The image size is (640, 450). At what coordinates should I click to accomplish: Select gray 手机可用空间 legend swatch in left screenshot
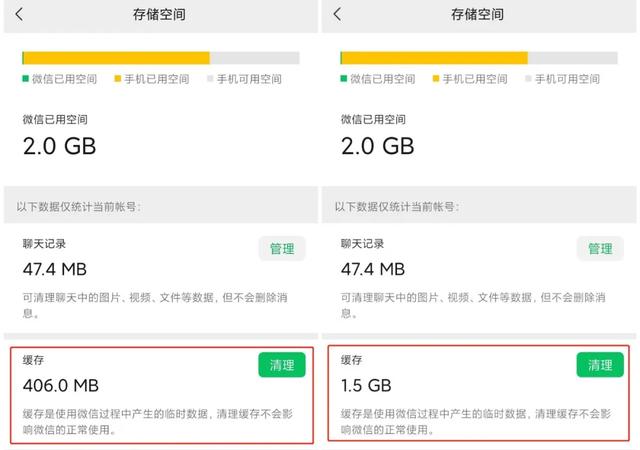click(210, 79)
